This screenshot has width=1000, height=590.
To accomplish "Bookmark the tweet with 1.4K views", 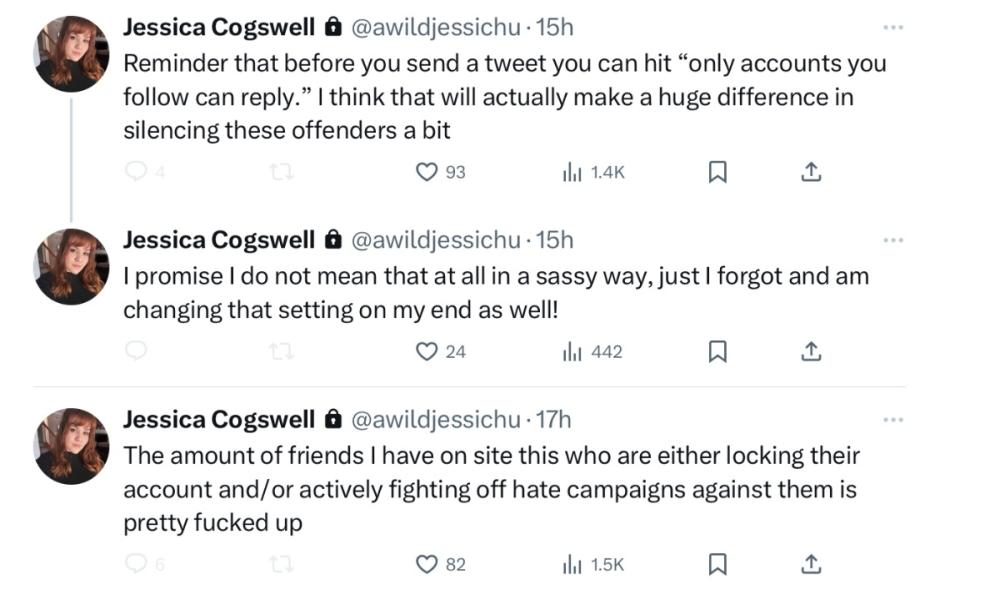I will [x=717, y=172].
